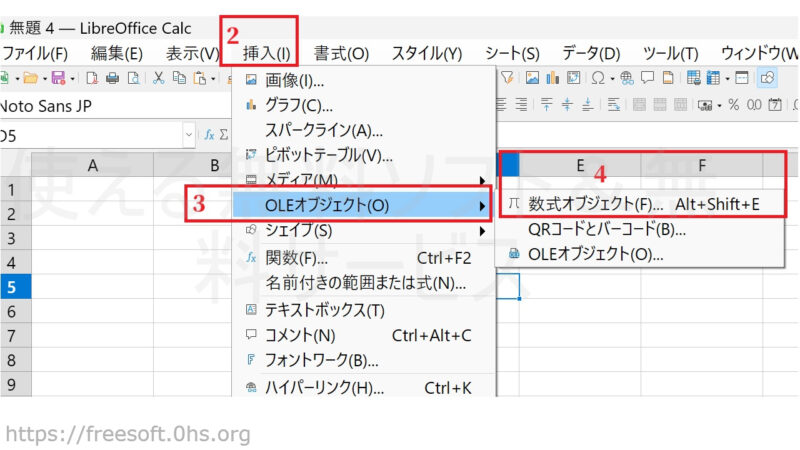Image resolution: width=800 pixels, height=450 pixels.
Task: Click the Sum sigma icon
Action: point(224,135)
